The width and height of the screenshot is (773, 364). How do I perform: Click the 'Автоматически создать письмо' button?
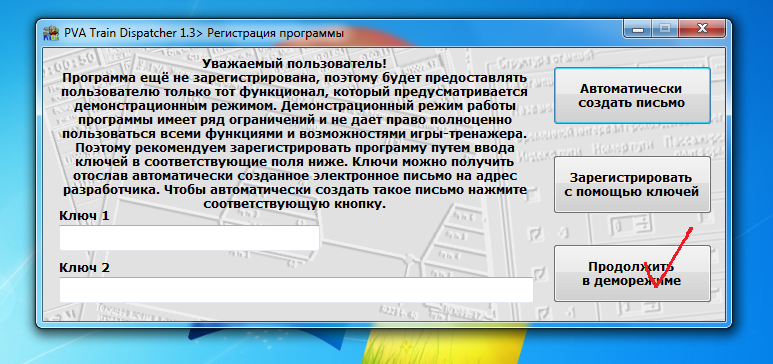click(632, 96)
